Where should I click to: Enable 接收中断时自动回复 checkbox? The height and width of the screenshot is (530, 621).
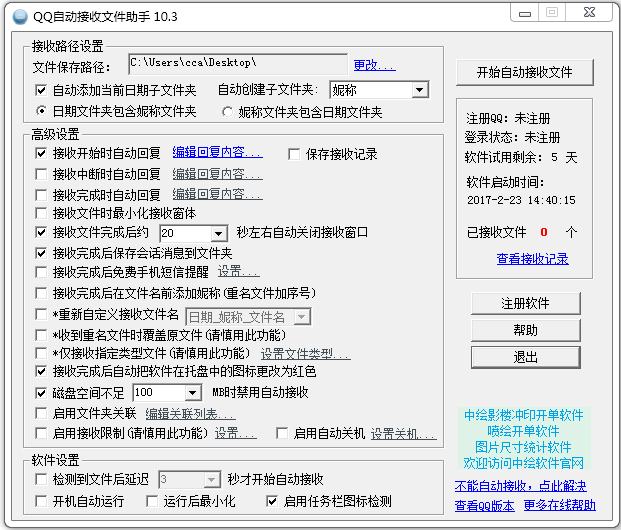[41, 174]
